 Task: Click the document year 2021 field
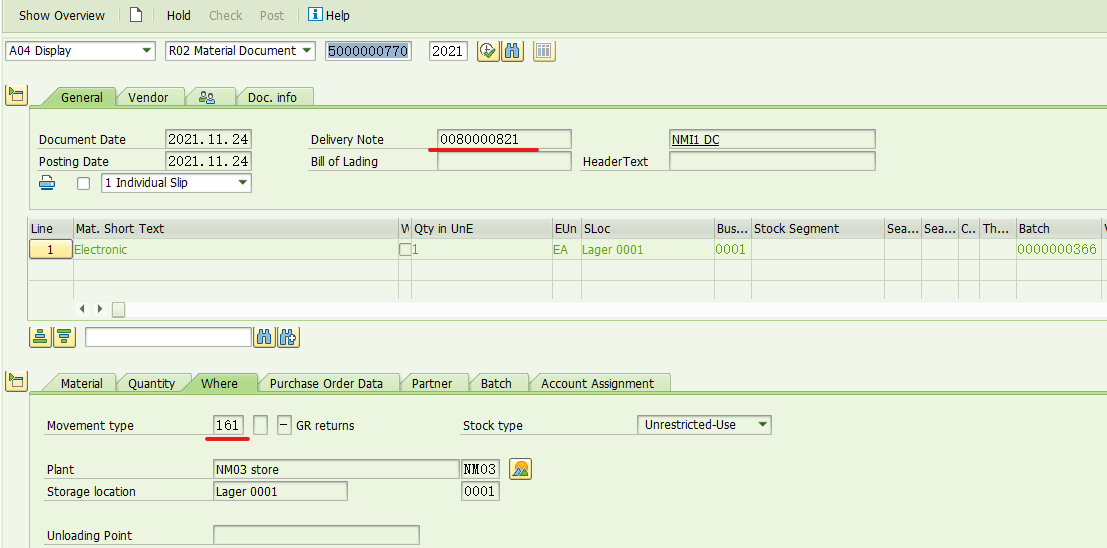coord(448,51)
